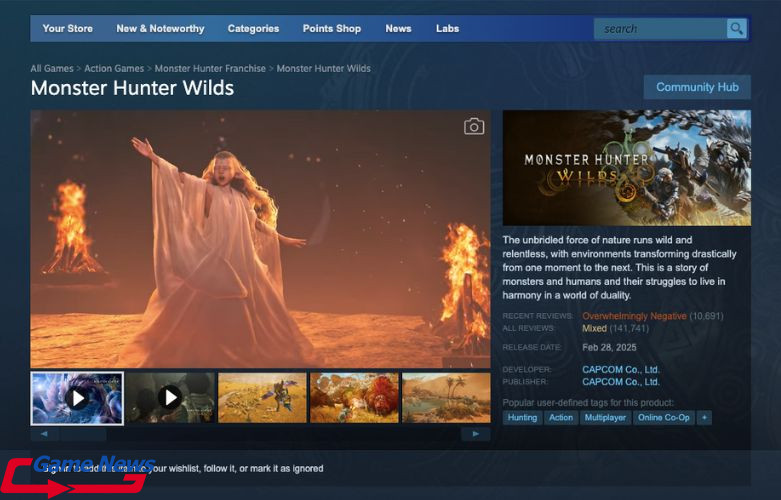
Task: Select the Online Co-Op tag
Action: tap(663, 417)
